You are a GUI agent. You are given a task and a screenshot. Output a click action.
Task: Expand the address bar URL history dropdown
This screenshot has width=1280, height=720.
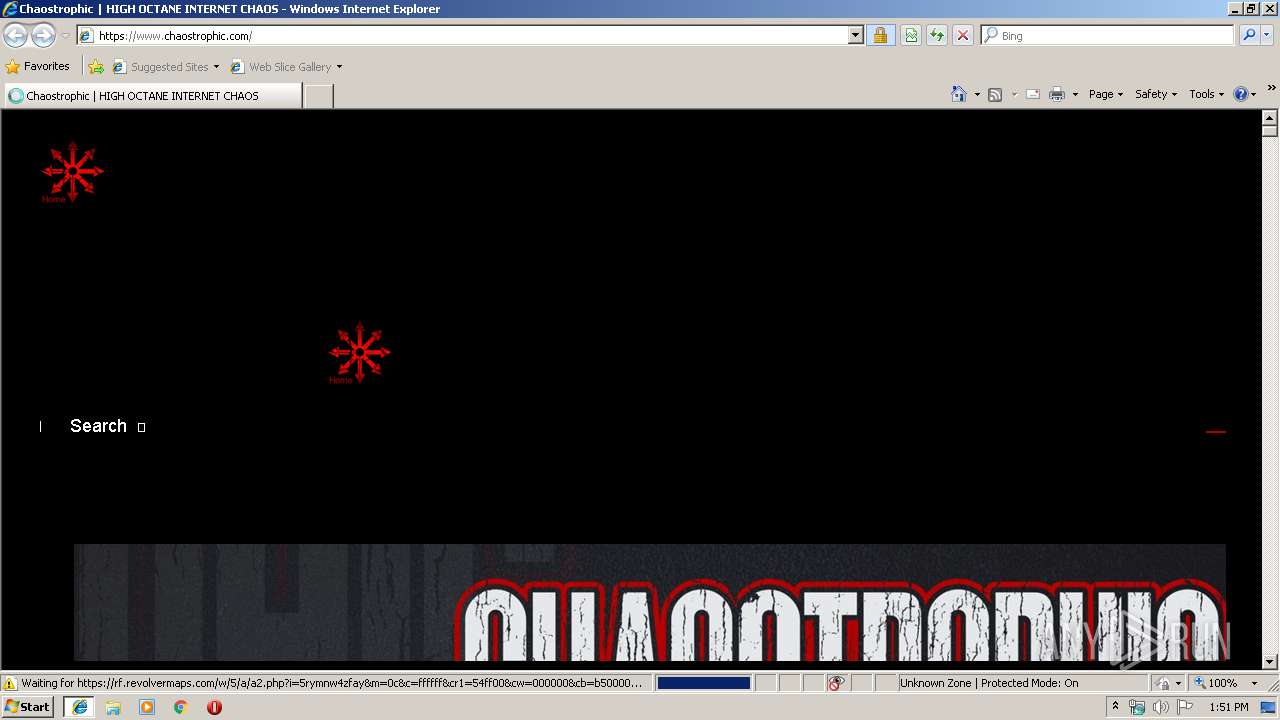(x=855, y=36)
